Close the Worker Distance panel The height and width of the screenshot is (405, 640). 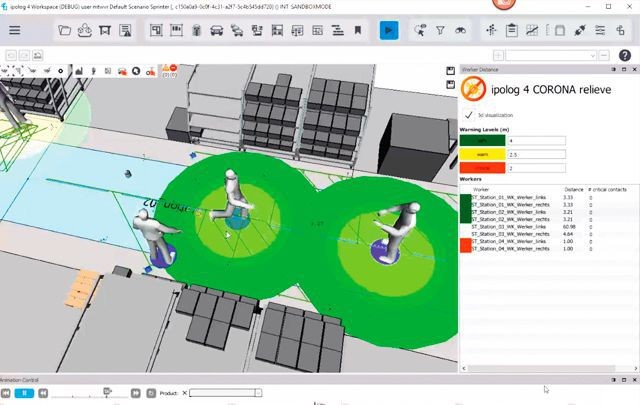pyautogui.click(x=634, y=69)
